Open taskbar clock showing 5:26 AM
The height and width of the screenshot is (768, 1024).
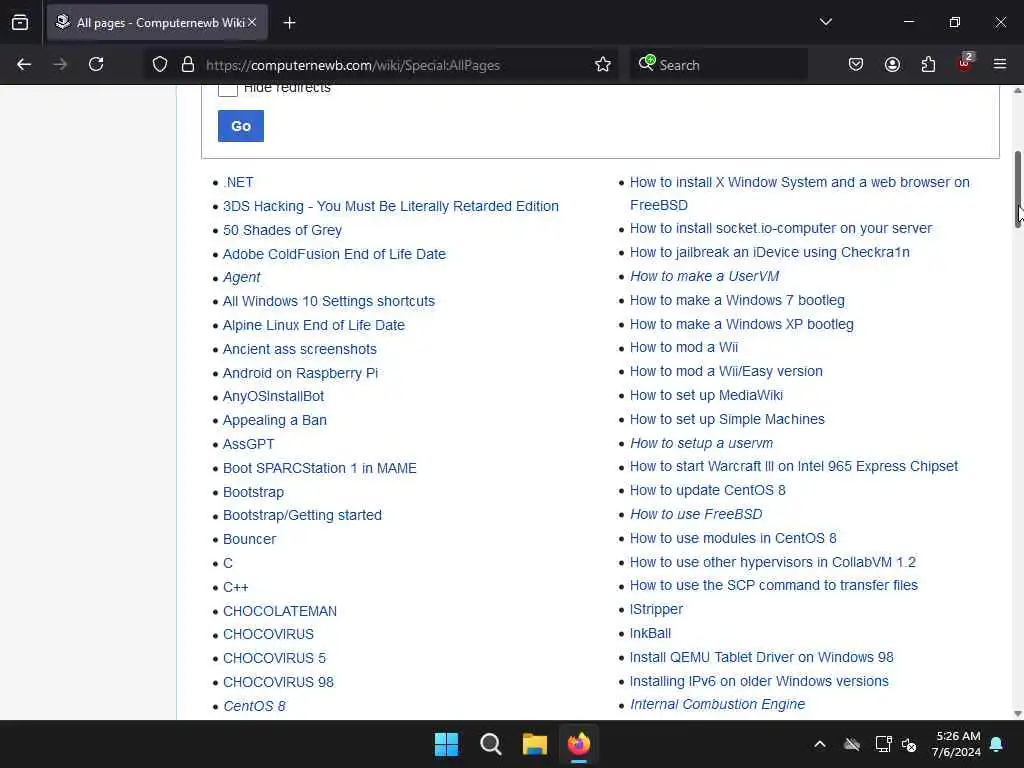[x=956, y=744]
